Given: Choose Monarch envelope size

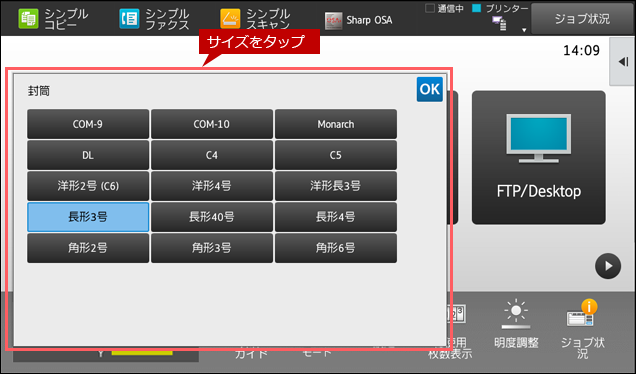Looking at the screenshot, I should point(336,124).
